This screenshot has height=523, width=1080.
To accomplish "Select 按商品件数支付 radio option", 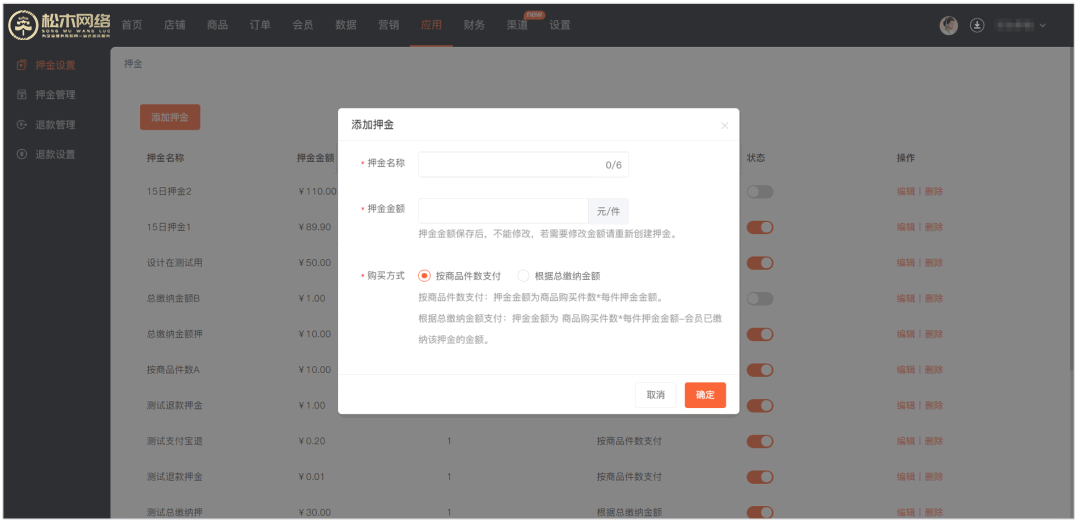I will tap(424, 276).
